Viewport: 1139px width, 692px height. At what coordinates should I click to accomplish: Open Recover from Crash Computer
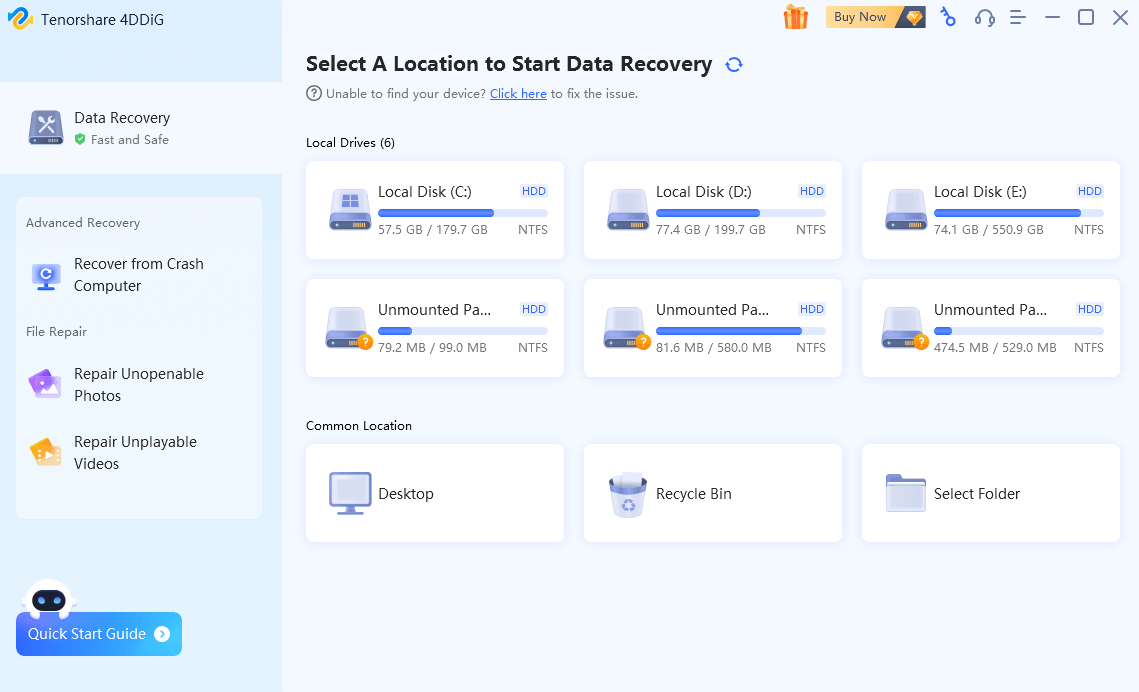[x=138, y=275]
